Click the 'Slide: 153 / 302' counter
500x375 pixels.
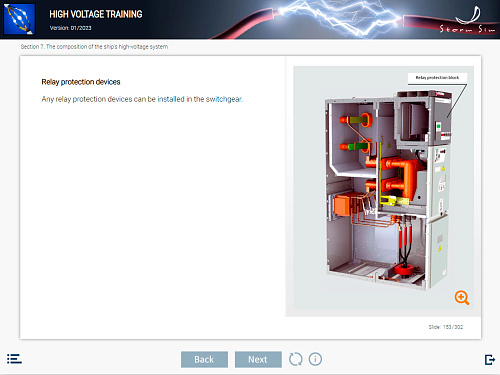coord(446,327)
